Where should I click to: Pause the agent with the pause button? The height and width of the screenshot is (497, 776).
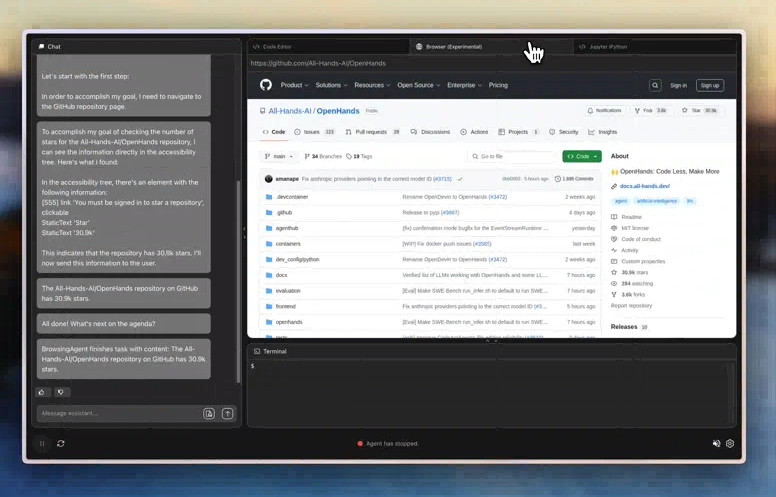tap(42, 443)
